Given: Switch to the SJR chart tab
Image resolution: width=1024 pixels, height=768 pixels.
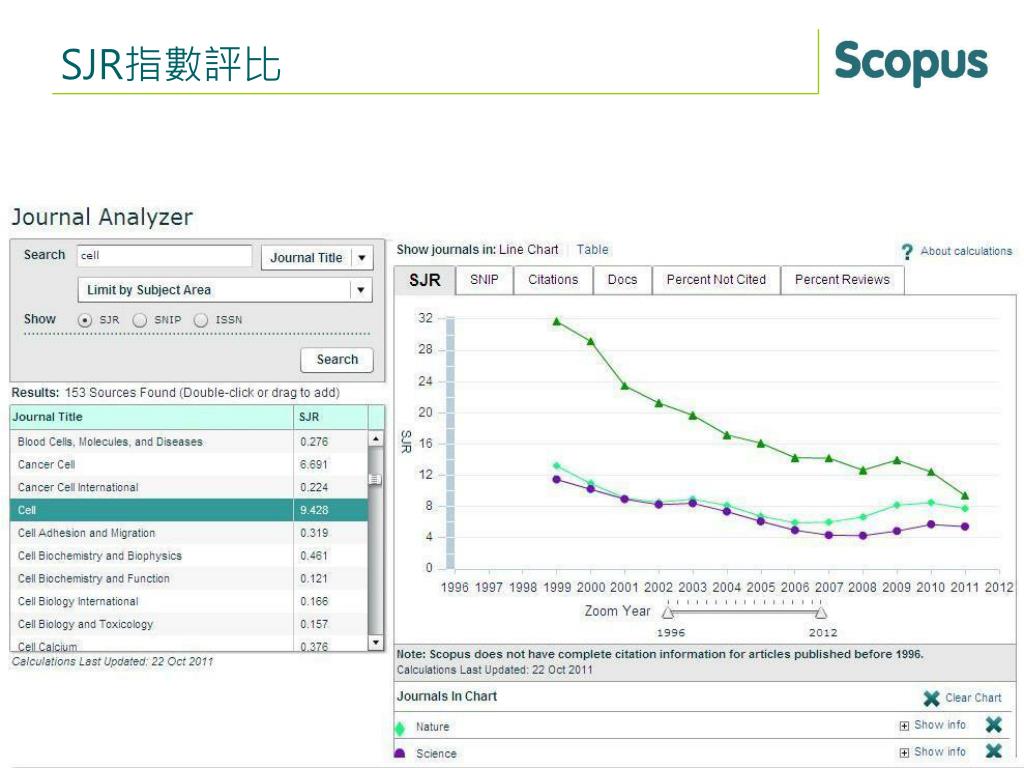Looking at the screenshot, I should (x=424, y=280).
